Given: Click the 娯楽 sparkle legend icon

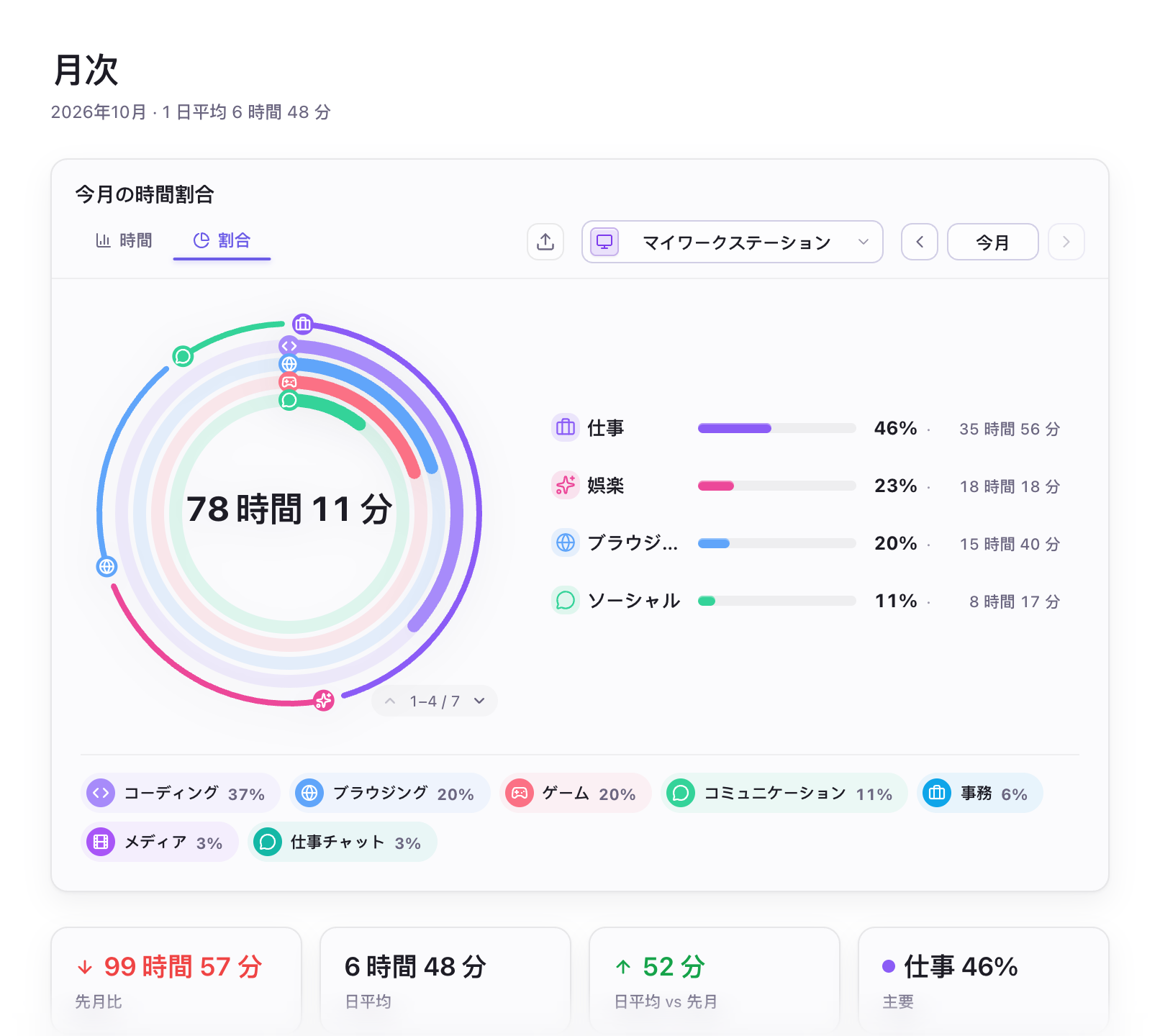Looking at the screenshot, I should coord(566,486).
